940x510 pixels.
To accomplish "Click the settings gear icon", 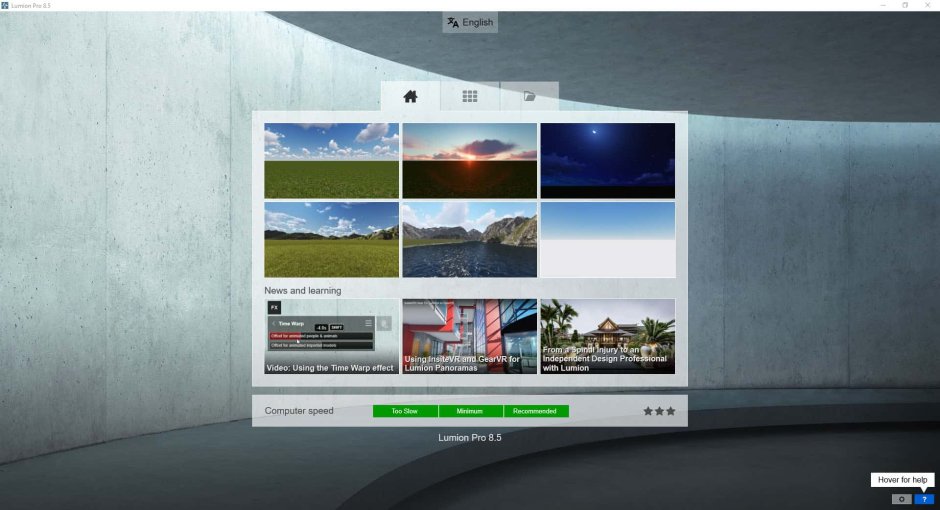I will click(901, 499).
